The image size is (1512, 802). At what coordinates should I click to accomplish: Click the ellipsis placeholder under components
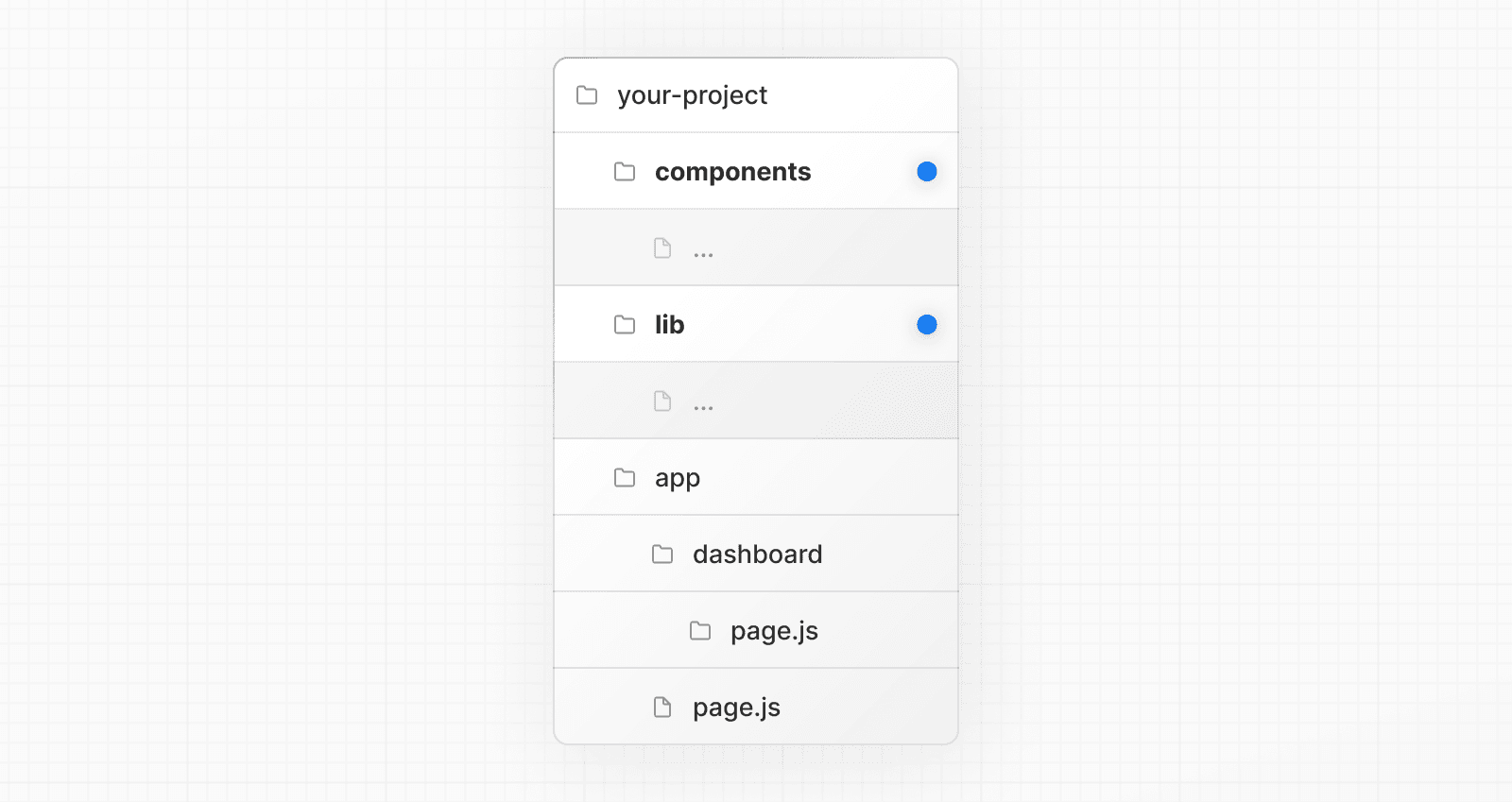coord(703,255)
